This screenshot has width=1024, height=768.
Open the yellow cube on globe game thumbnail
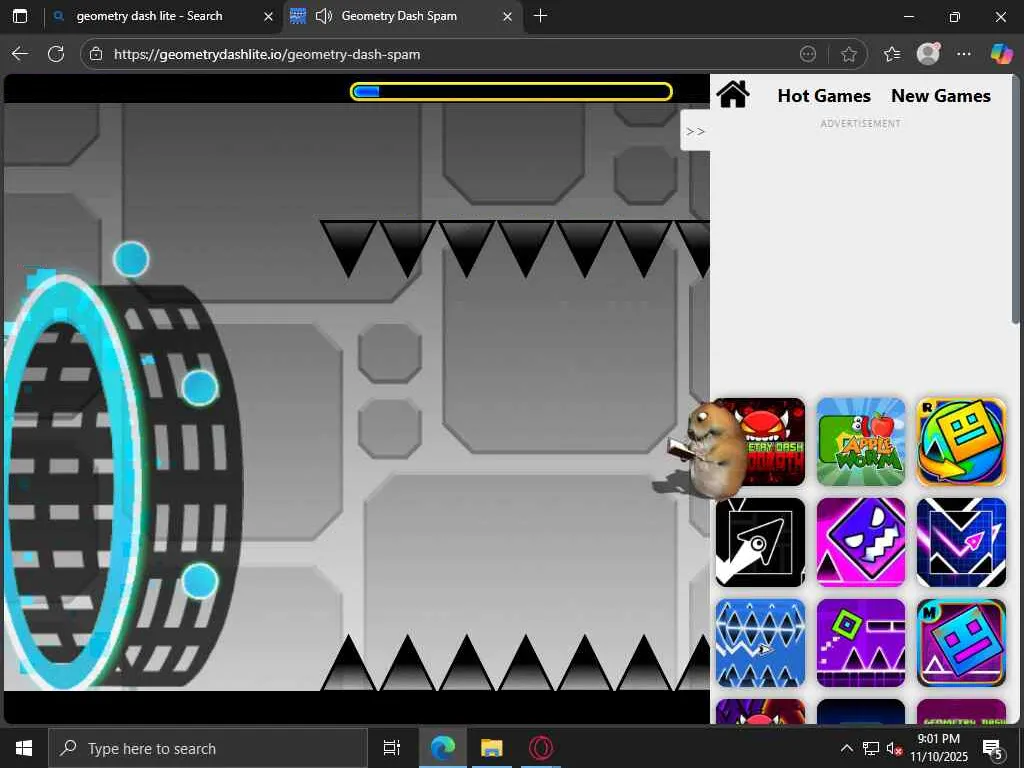(961, 442)
